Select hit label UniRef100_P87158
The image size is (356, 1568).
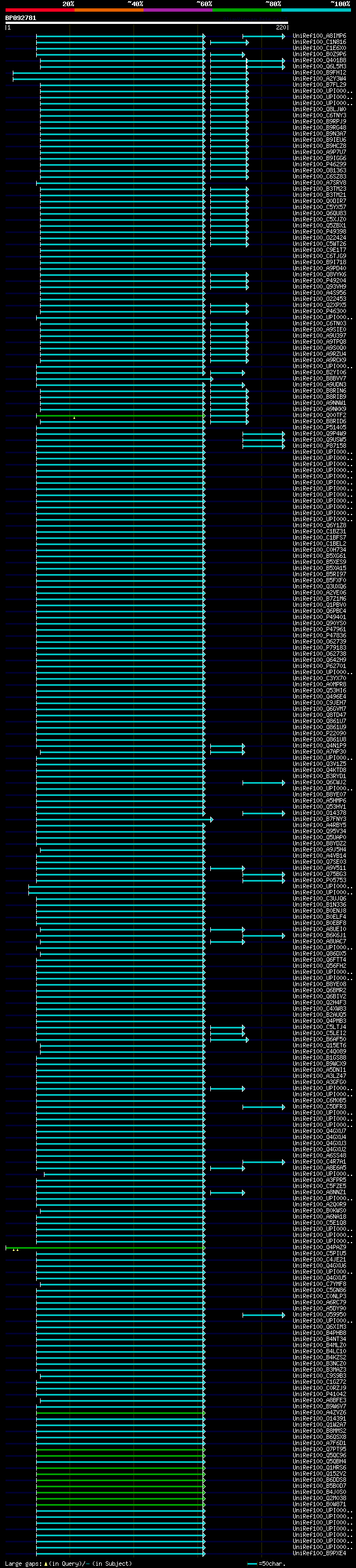click(x=319, y=446)
